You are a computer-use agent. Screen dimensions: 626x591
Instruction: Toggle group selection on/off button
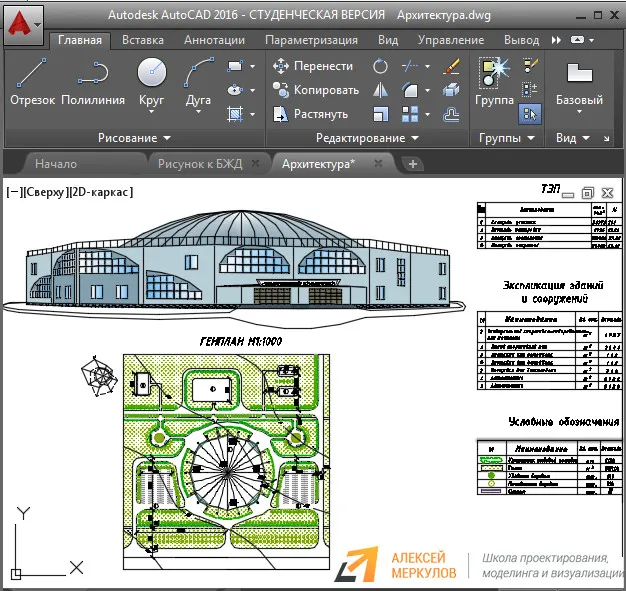530,114
